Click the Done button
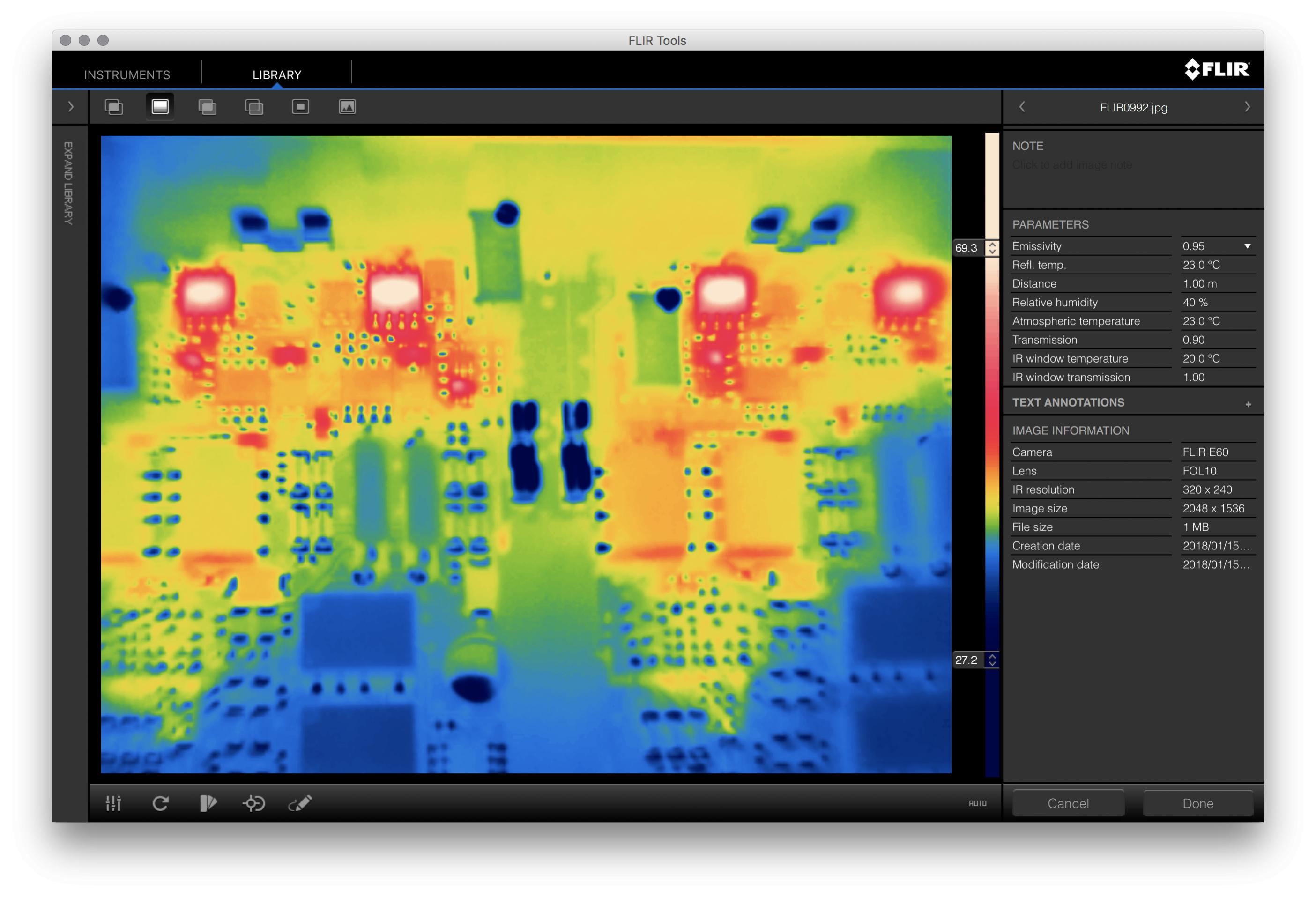The image size is (1316, 897). coord(1197,803)
